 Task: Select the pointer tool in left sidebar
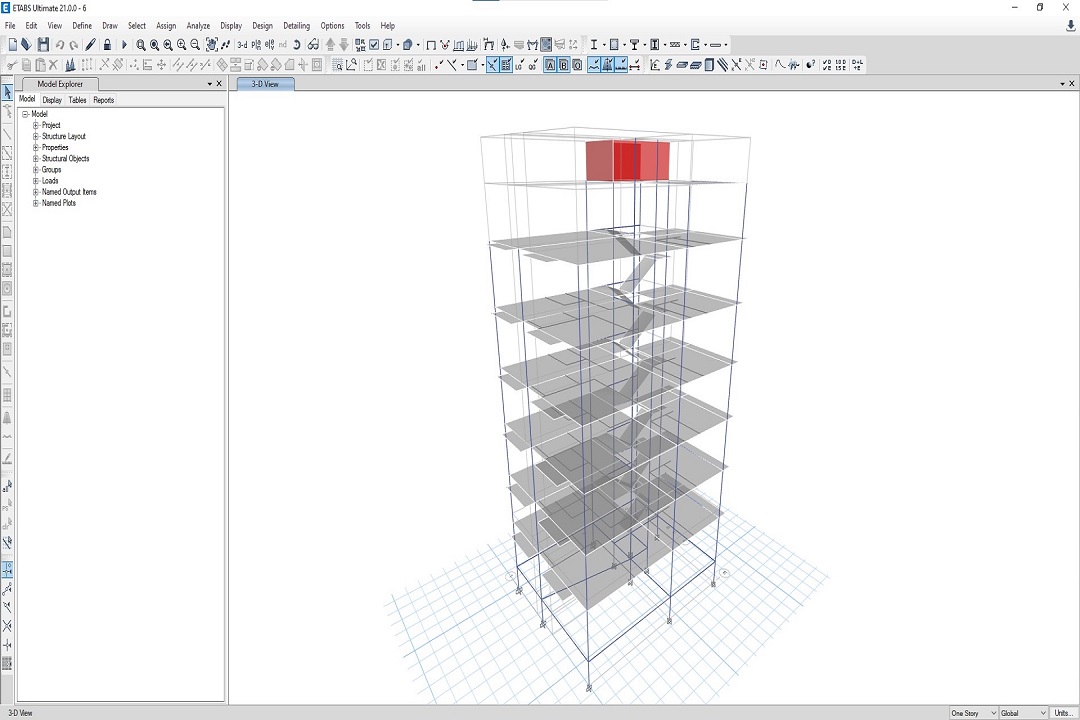[8, 93]
